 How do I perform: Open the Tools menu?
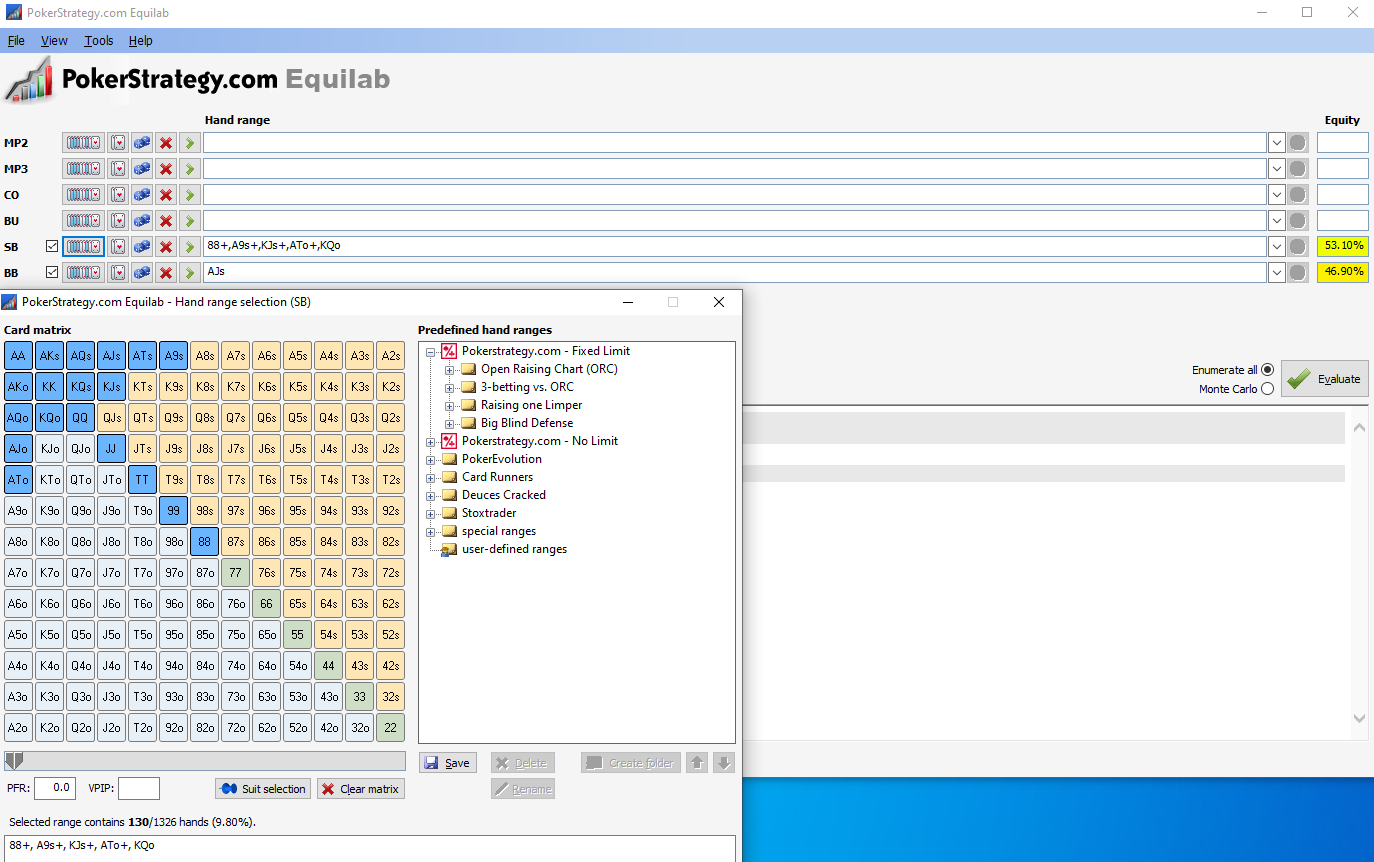99,41
